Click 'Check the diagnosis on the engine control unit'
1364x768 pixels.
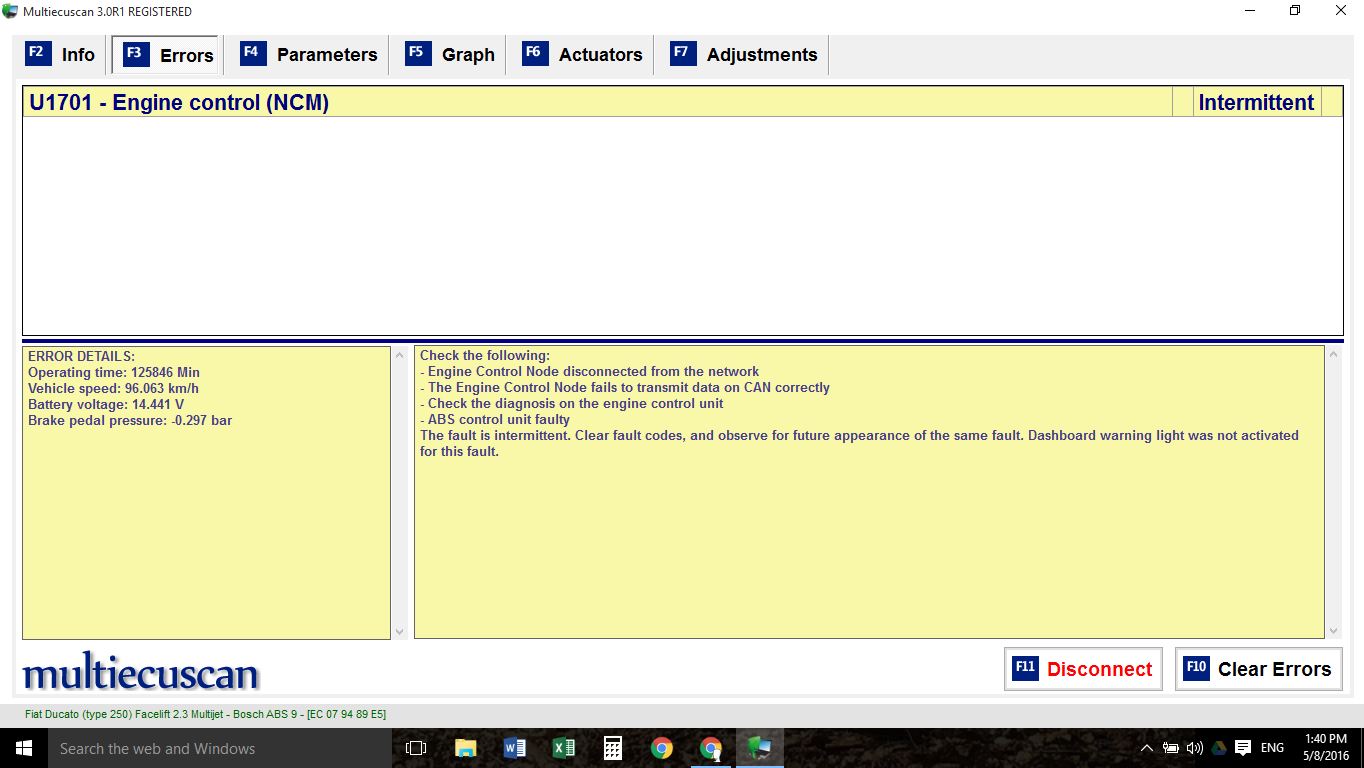pos(571,403)
